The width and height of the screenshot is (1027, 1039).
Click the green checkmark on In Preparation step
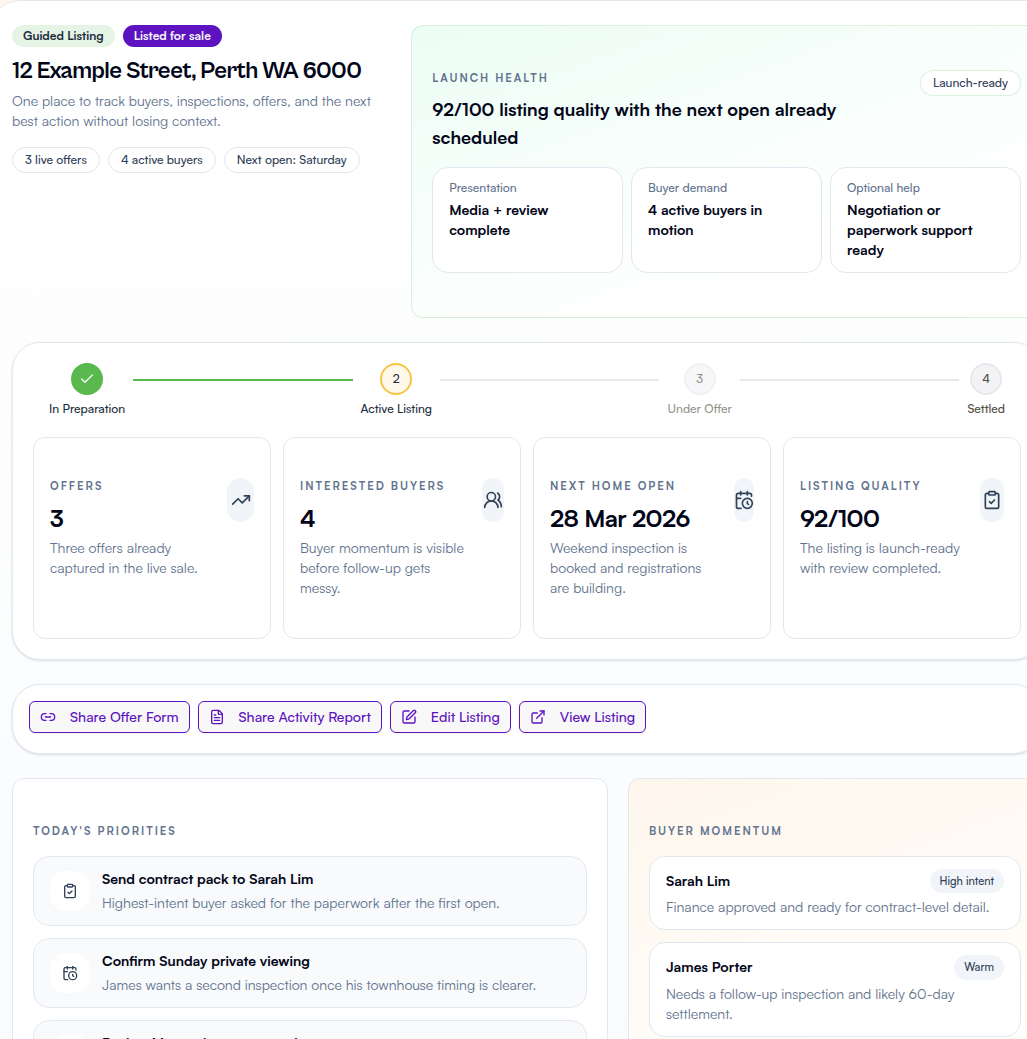click(x=87, y=379)
